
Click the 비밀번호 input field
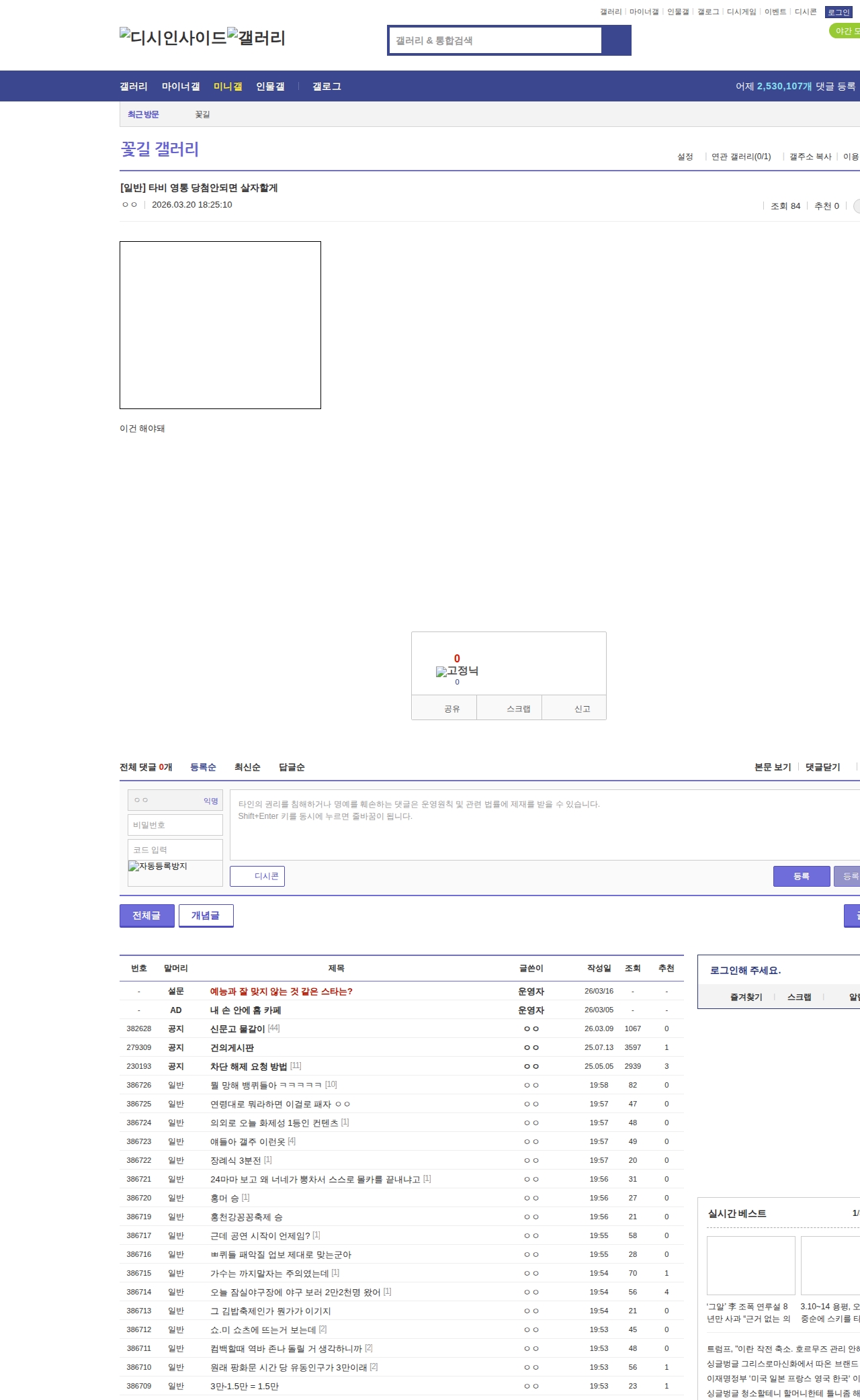175,825
